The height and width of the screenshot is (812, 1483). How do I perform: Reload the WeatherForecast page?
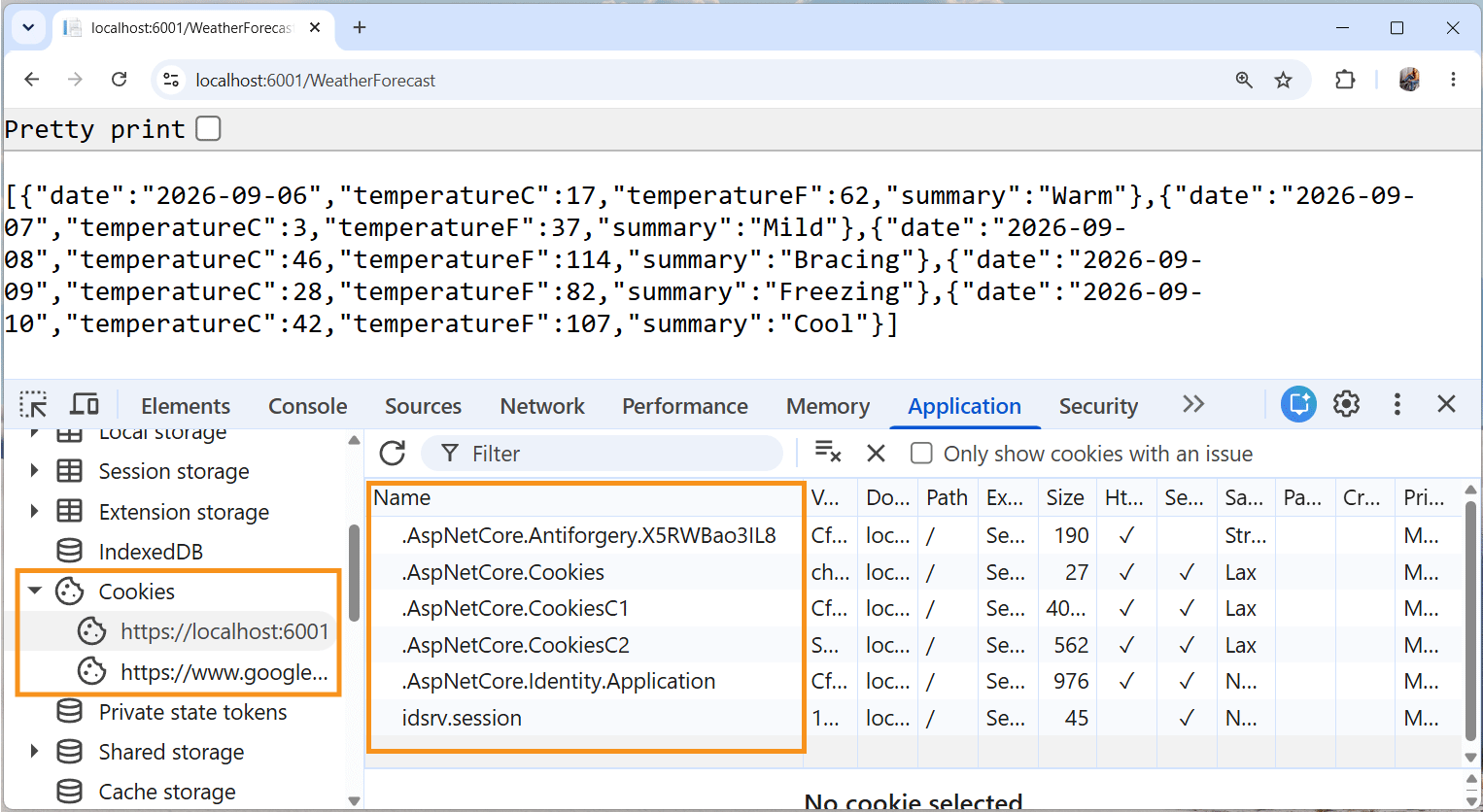(119, 80)
